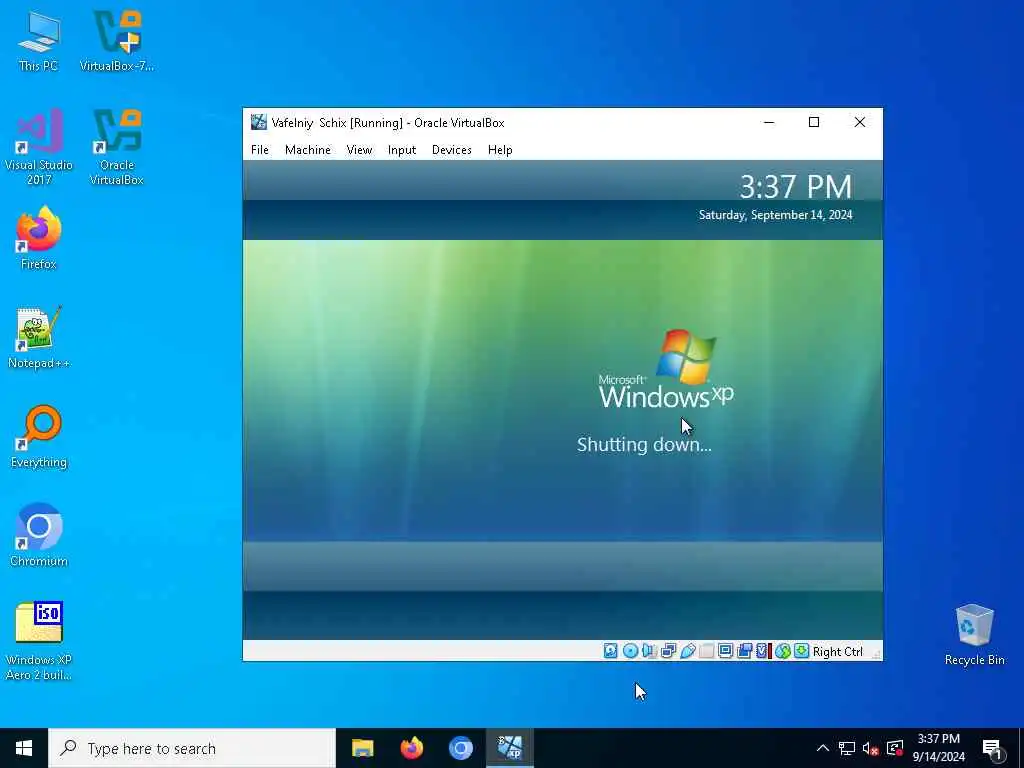Show hidden system tray icons

[x=823, y=748]
